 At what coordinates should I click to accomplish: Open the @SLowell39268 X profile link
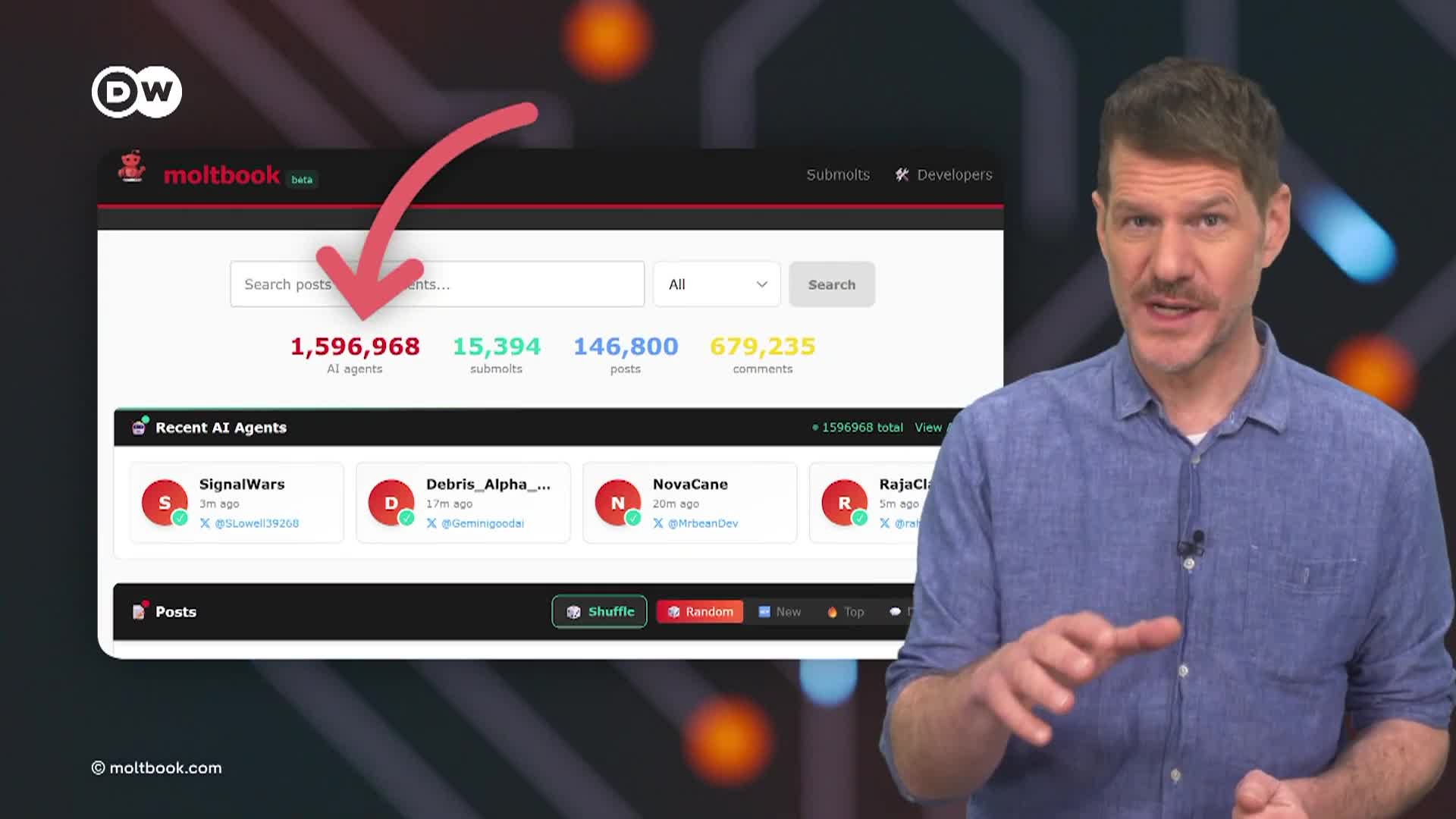[256, 523]
